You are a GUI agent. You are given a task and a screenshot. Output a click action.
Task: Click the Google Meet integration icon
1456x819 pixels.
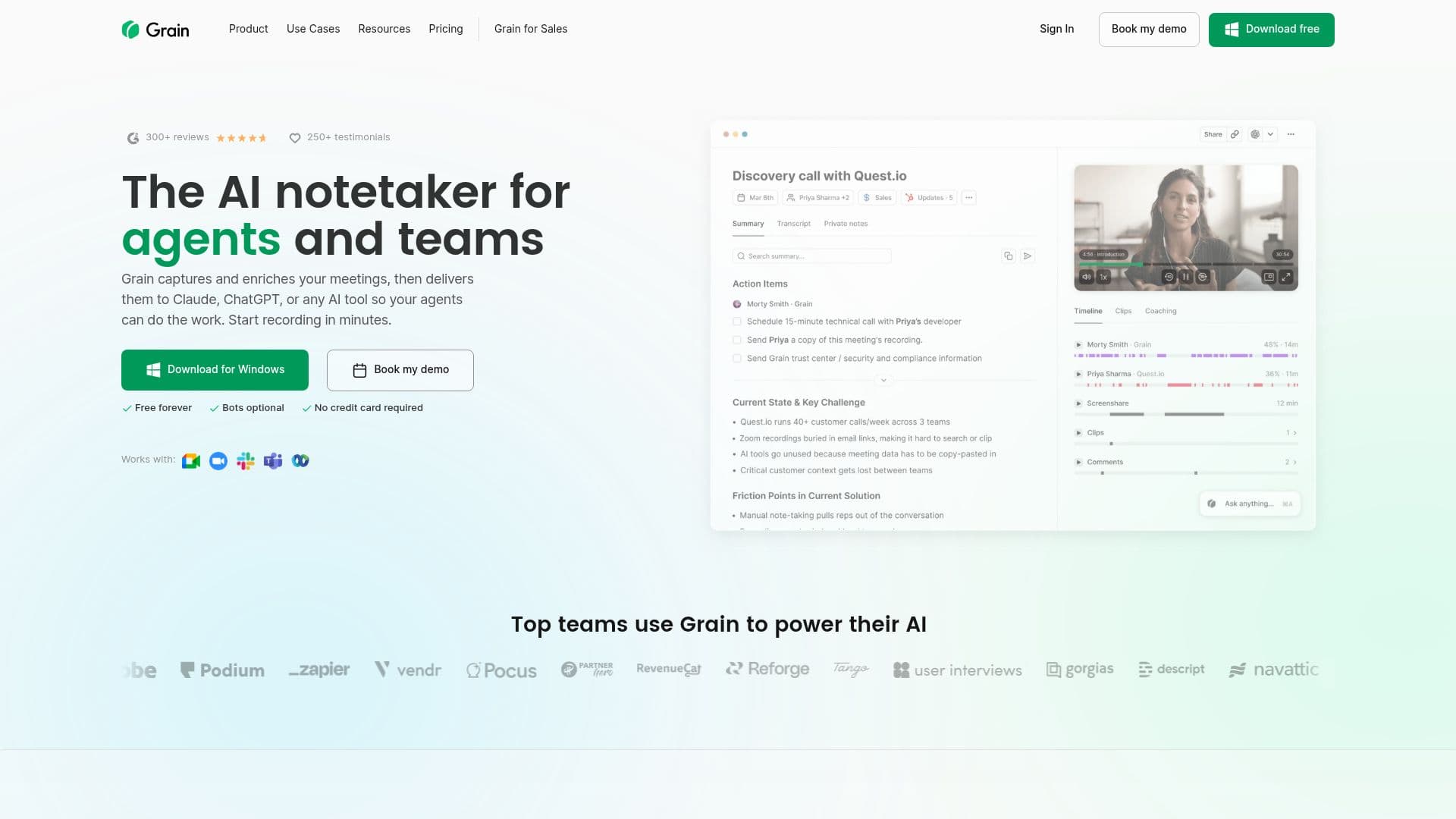191,461
